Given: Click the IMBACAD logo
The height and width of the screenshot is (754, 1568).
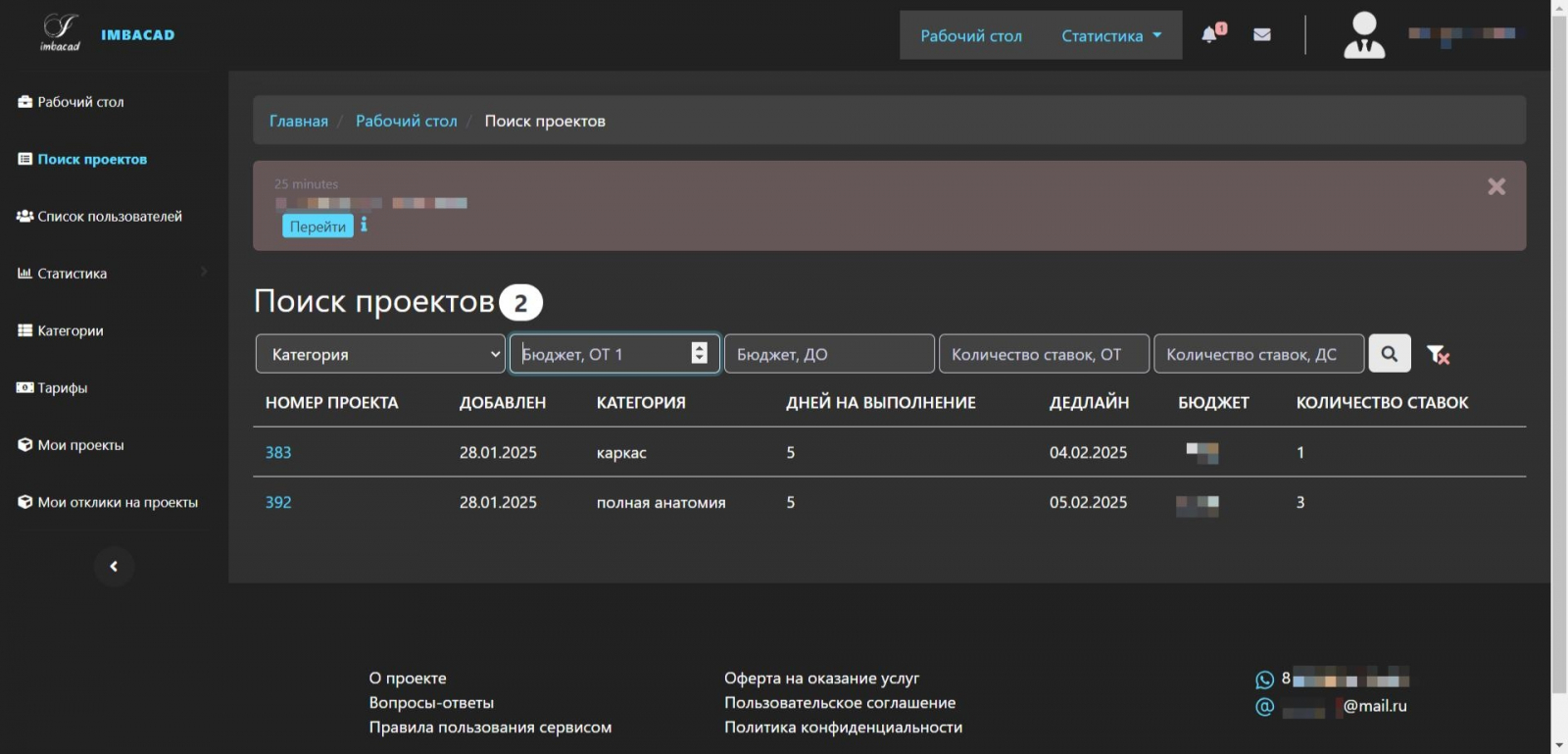Looking at the screenshot, I should click(x=61, y=33).
